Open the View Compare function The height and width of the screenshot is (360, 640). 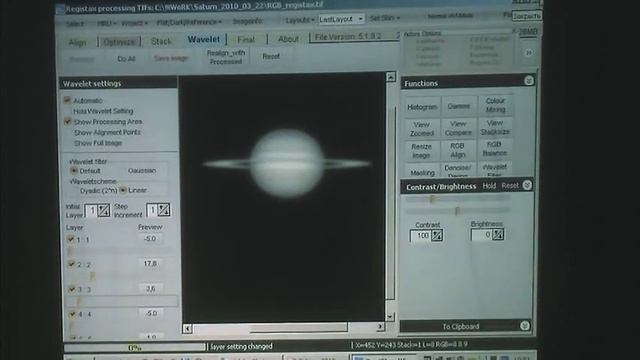[x=458, y=128]
